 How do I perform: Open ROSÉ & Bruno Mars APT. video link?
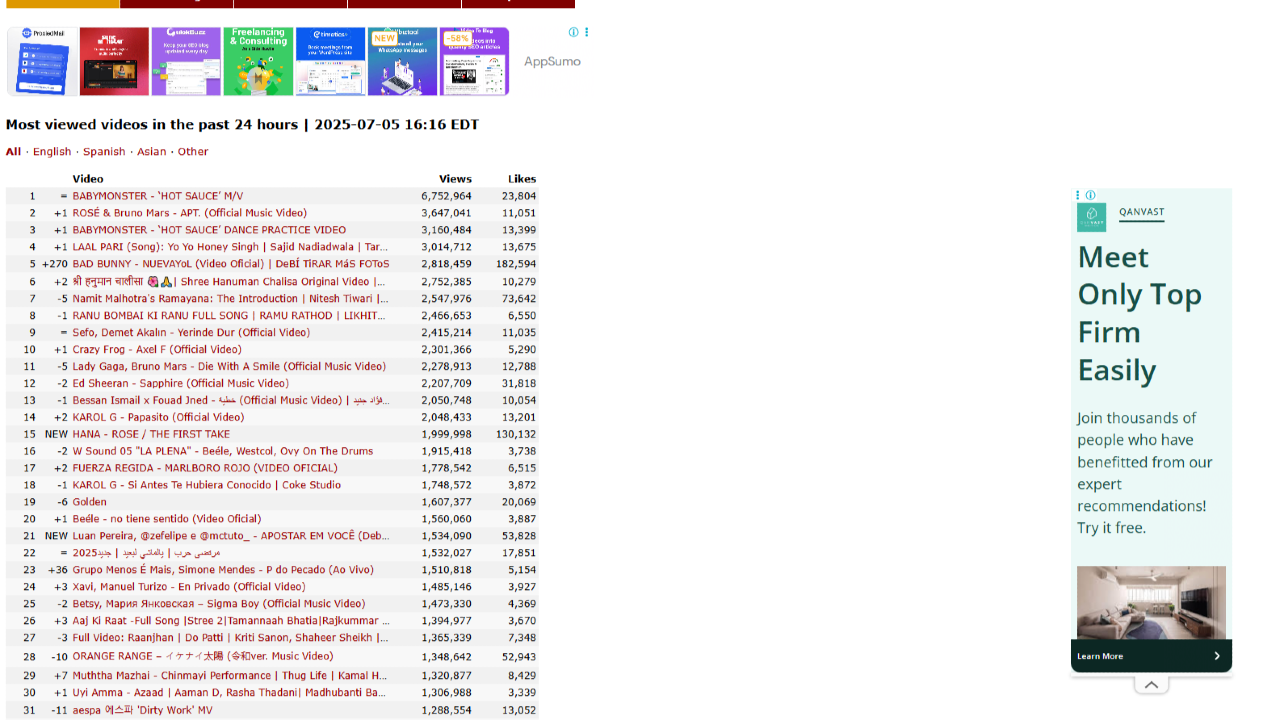click(x=190, y=213)
